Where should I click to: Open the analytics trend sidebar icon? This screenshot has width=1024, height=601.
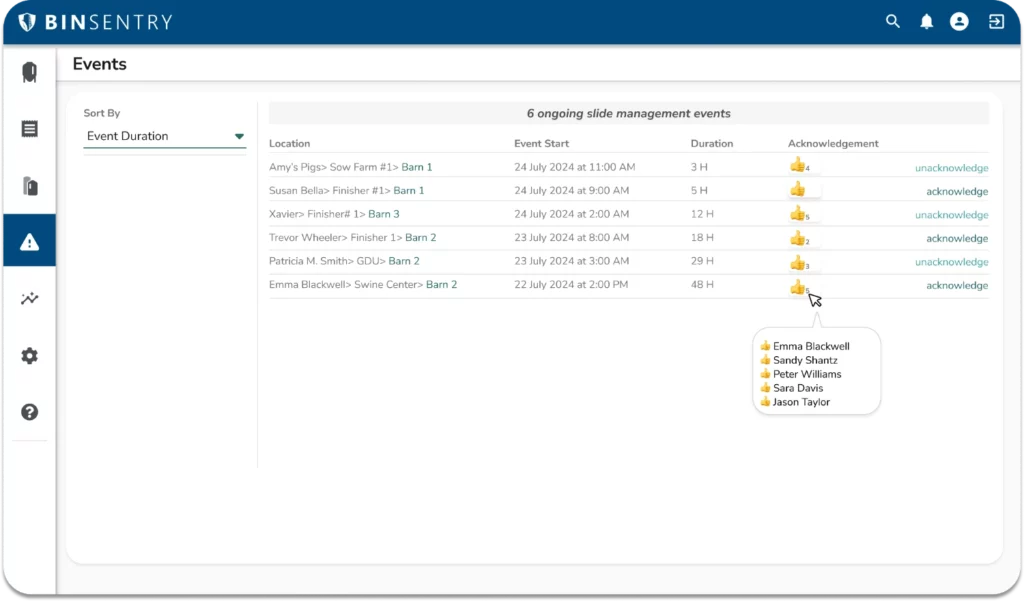29,299
